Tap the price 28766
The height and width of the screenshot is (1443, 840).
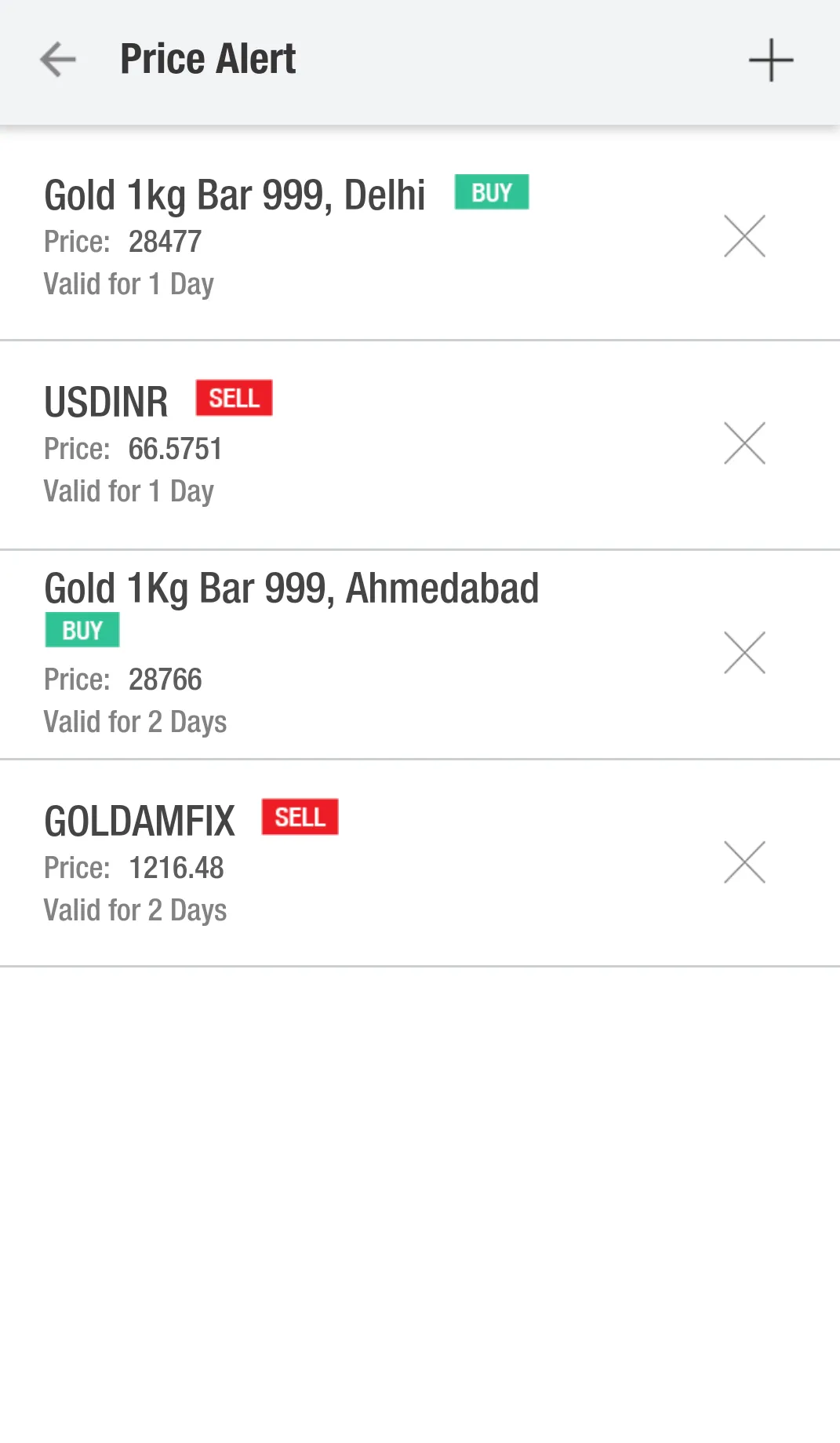pos(165,680)
